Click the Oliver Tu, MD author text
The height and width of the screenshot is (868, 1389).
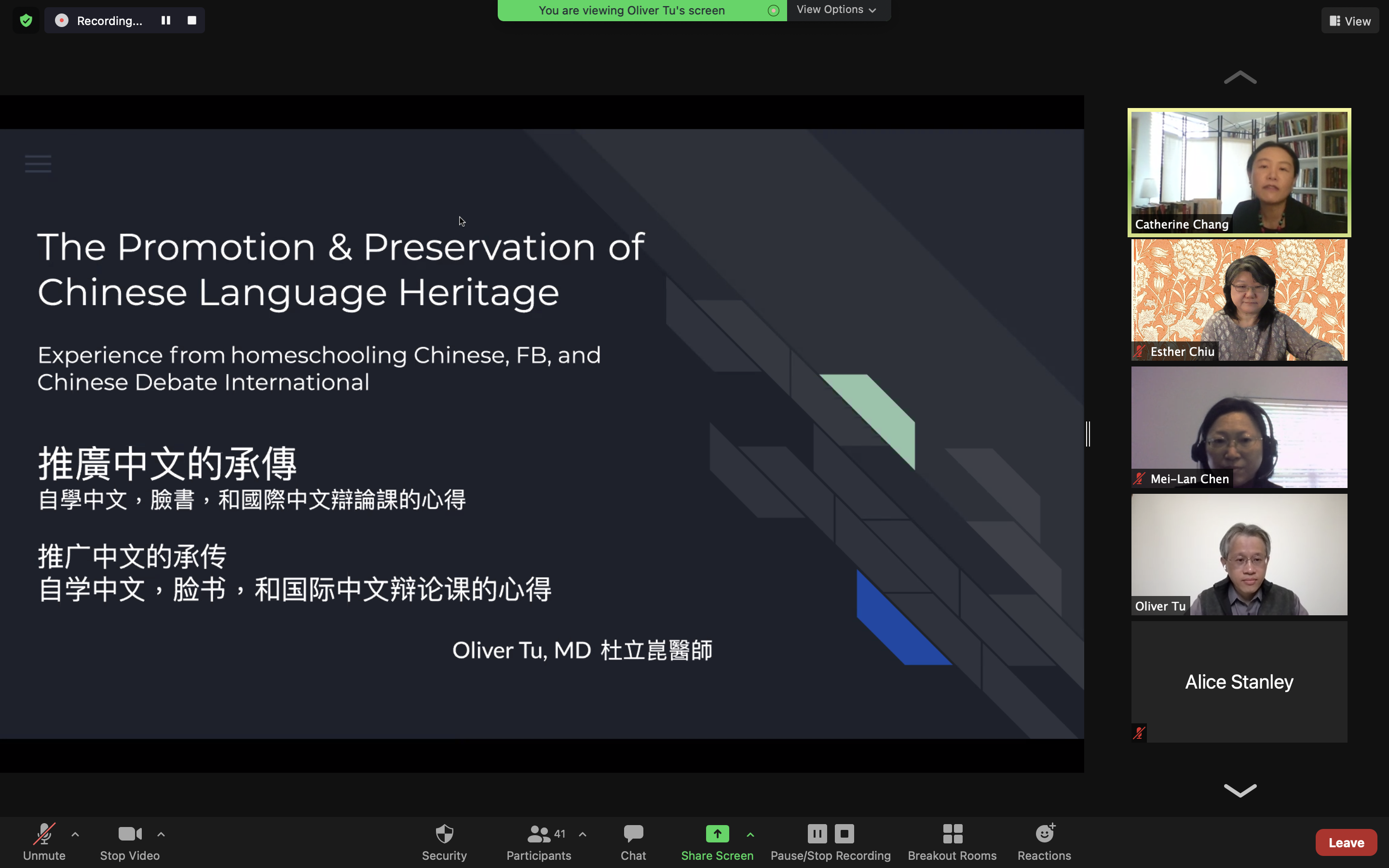coord(582,651)
